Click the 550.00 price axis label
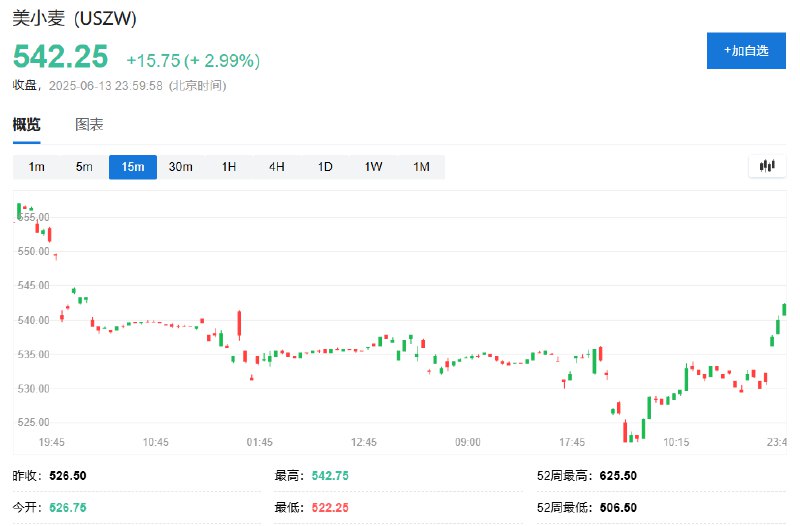The image size is (800, 526). [34, 251]
